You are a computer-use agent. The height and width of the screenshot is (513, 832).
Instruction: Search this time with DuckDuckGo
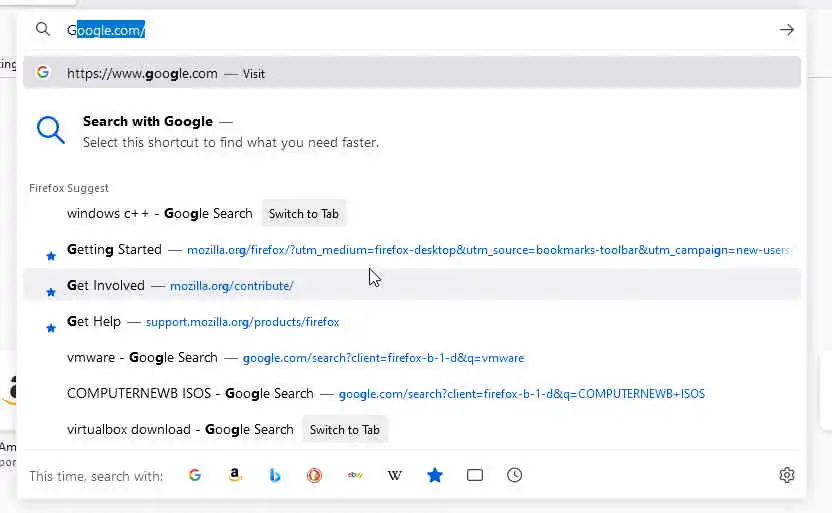315,476
